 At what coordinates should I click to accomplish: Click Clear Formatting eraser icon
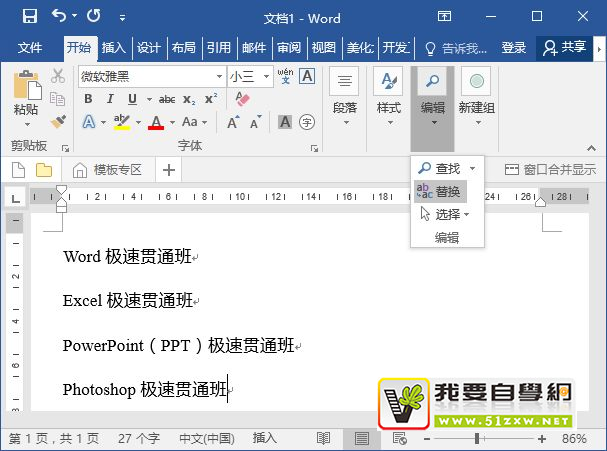coord(243,99)
